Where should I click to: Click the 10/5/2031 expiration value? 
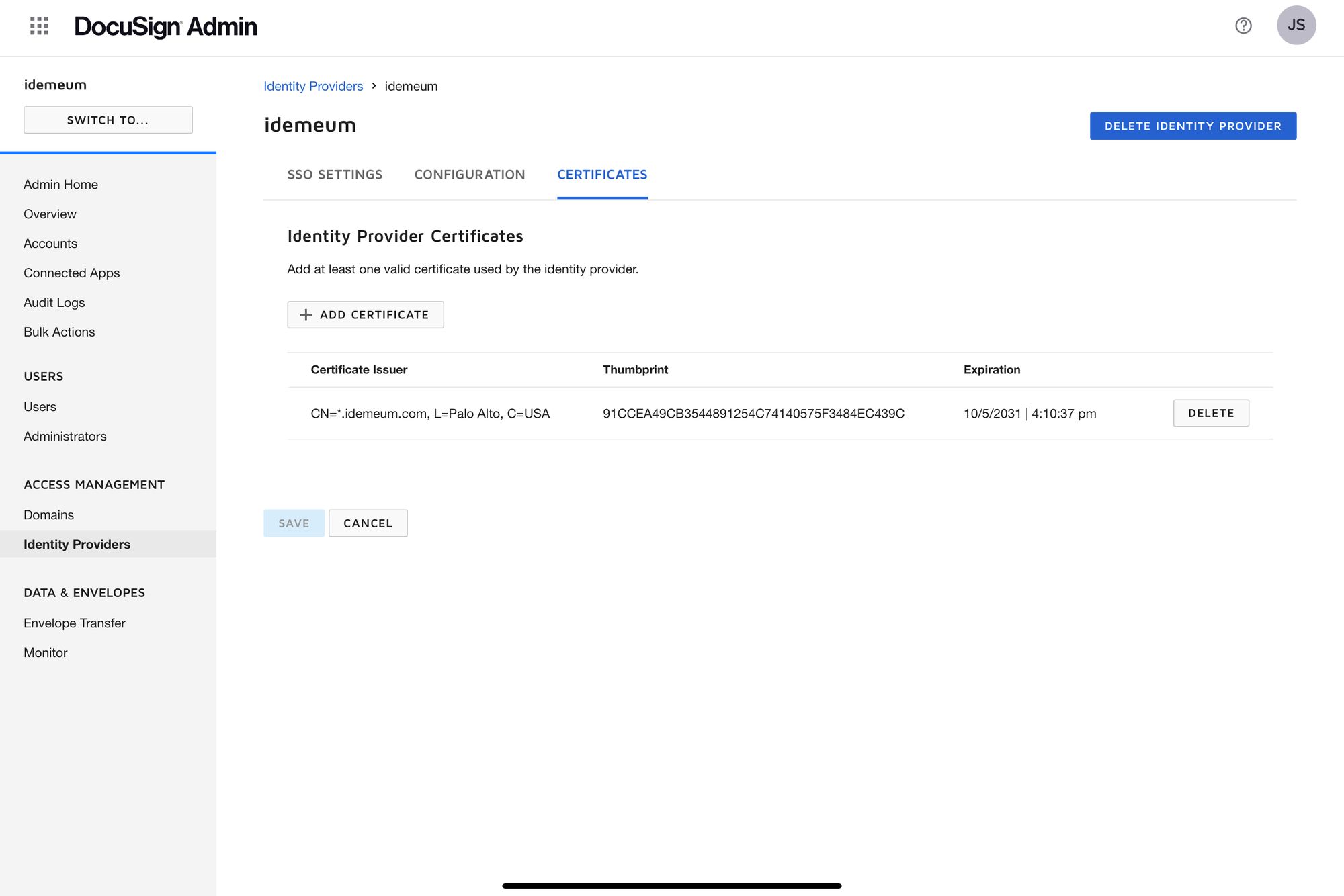[1030, 414]
